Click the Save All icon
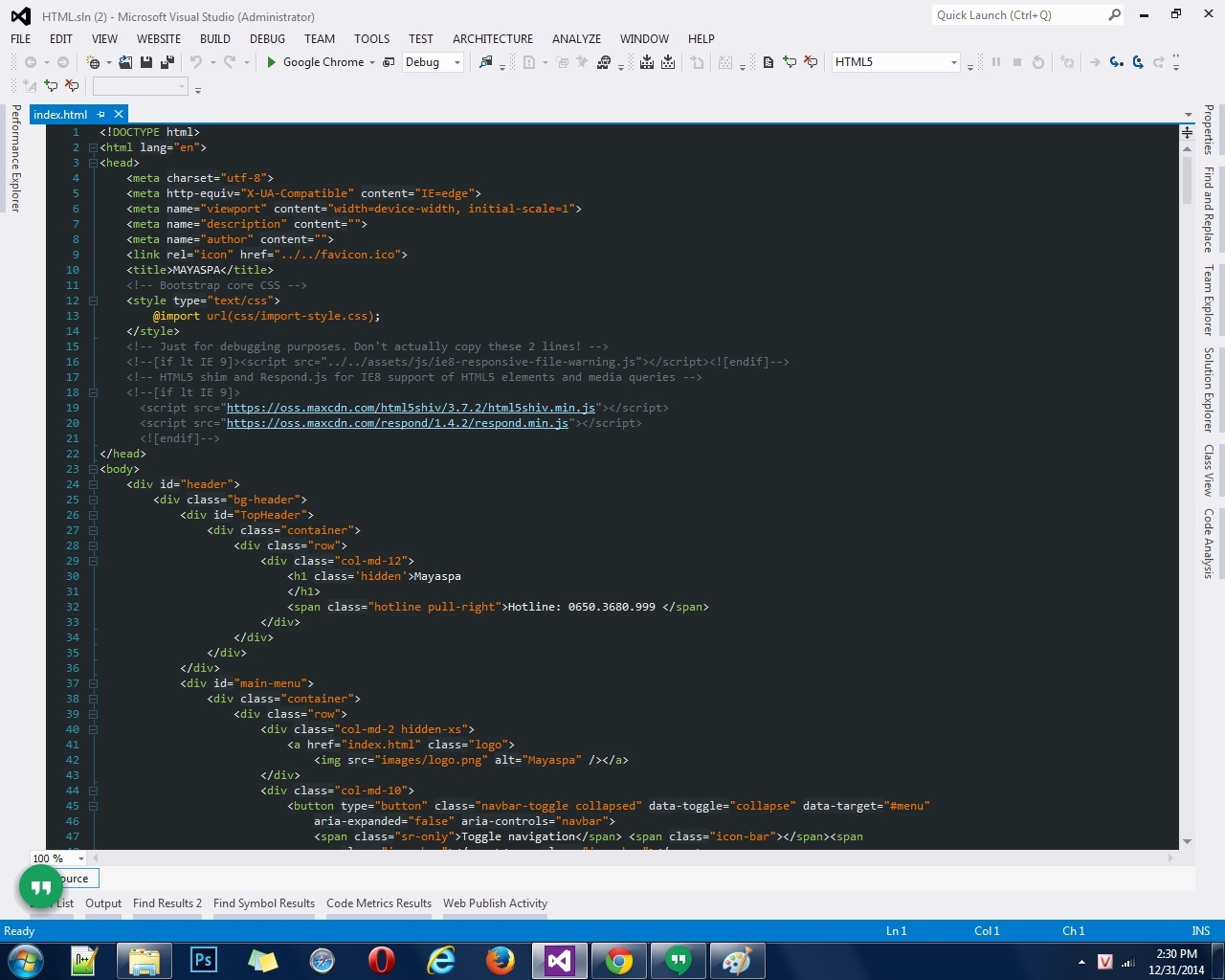This screenshot has height=980, width=1225. [167, 62]
